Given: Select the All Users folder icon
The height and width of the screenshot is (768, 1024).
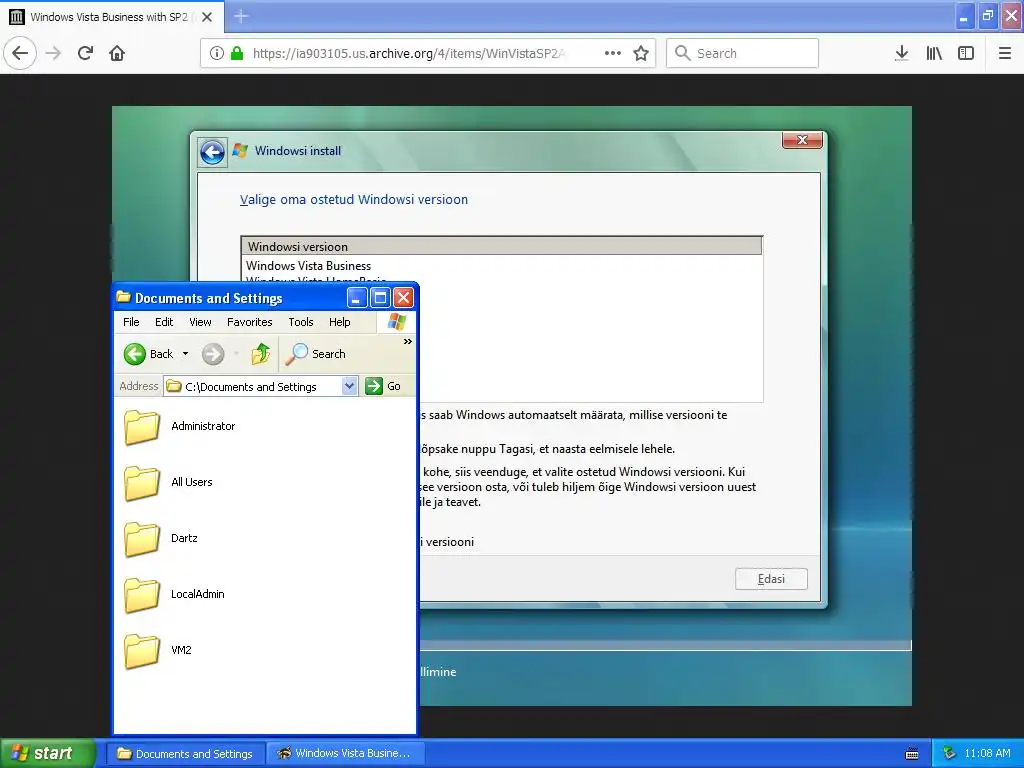Looking at the screenshot, I should (142, 483).
